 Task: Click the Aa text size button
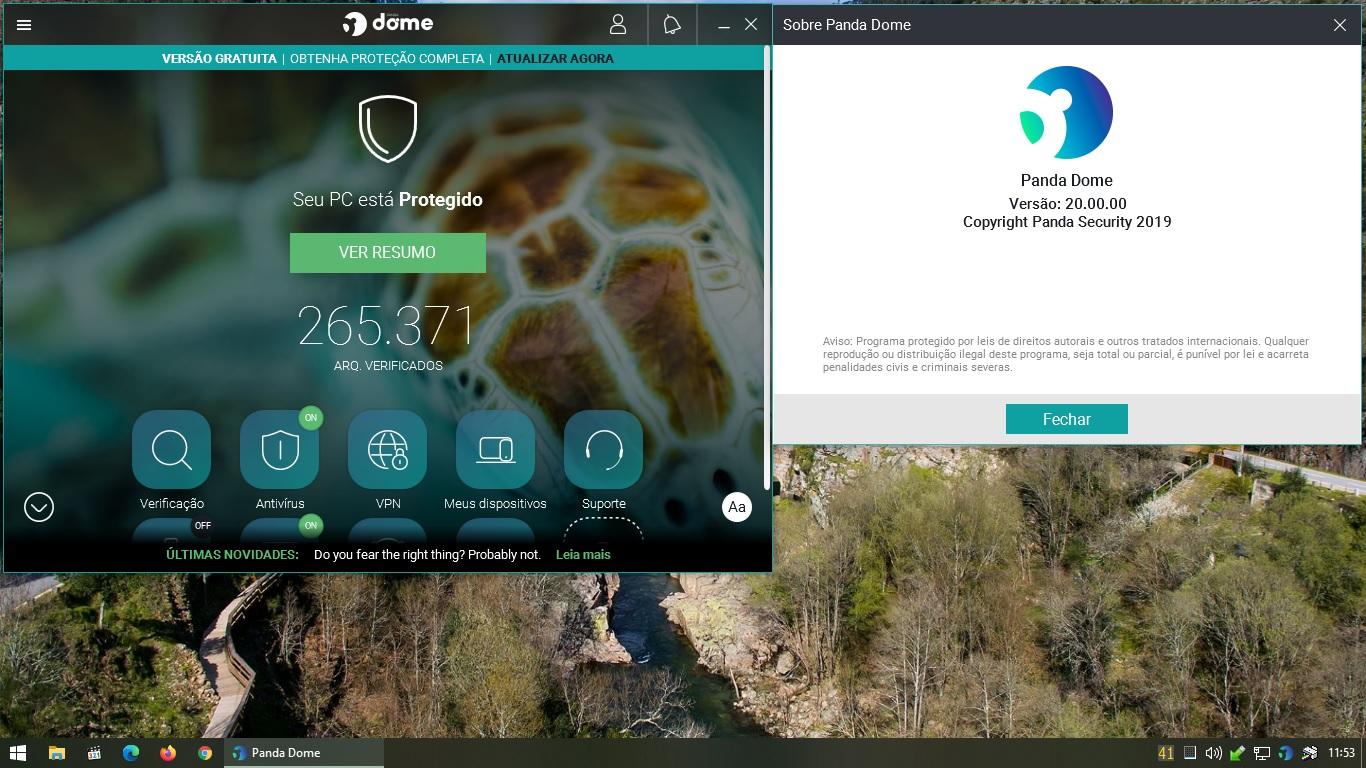[737, 507]
